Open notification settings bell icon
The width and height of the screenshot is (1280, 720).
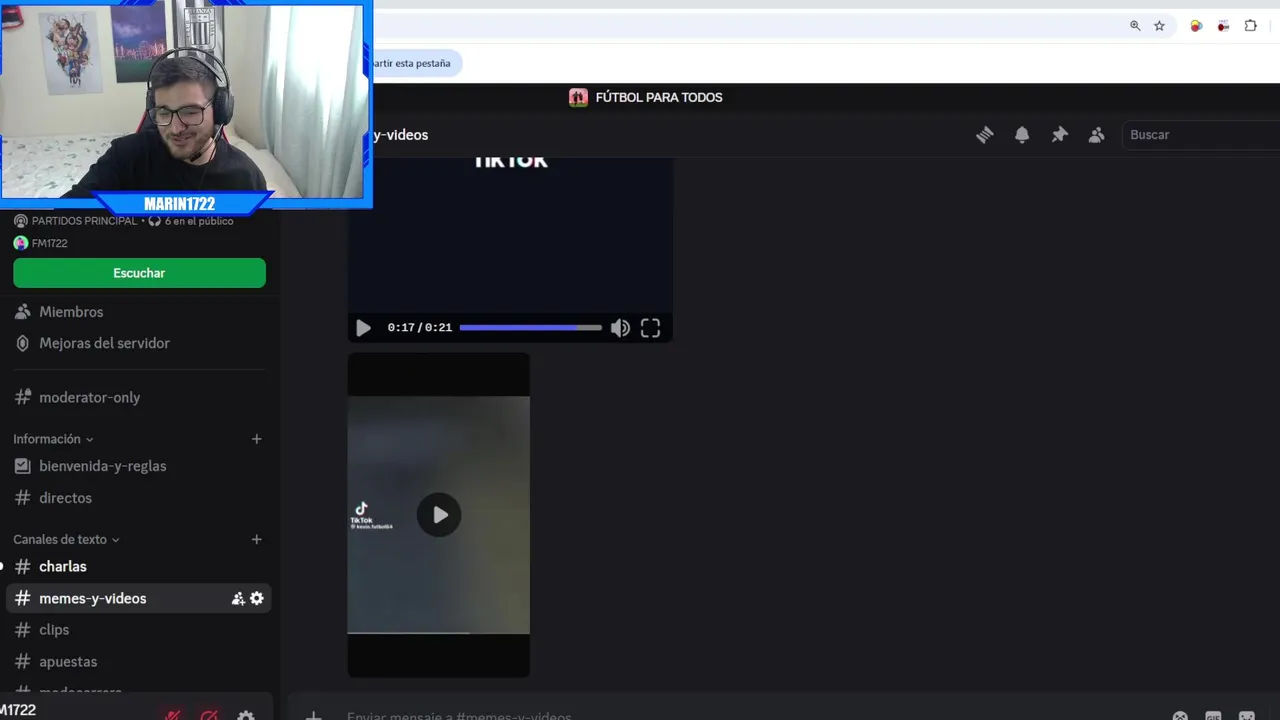point(1022,135)
